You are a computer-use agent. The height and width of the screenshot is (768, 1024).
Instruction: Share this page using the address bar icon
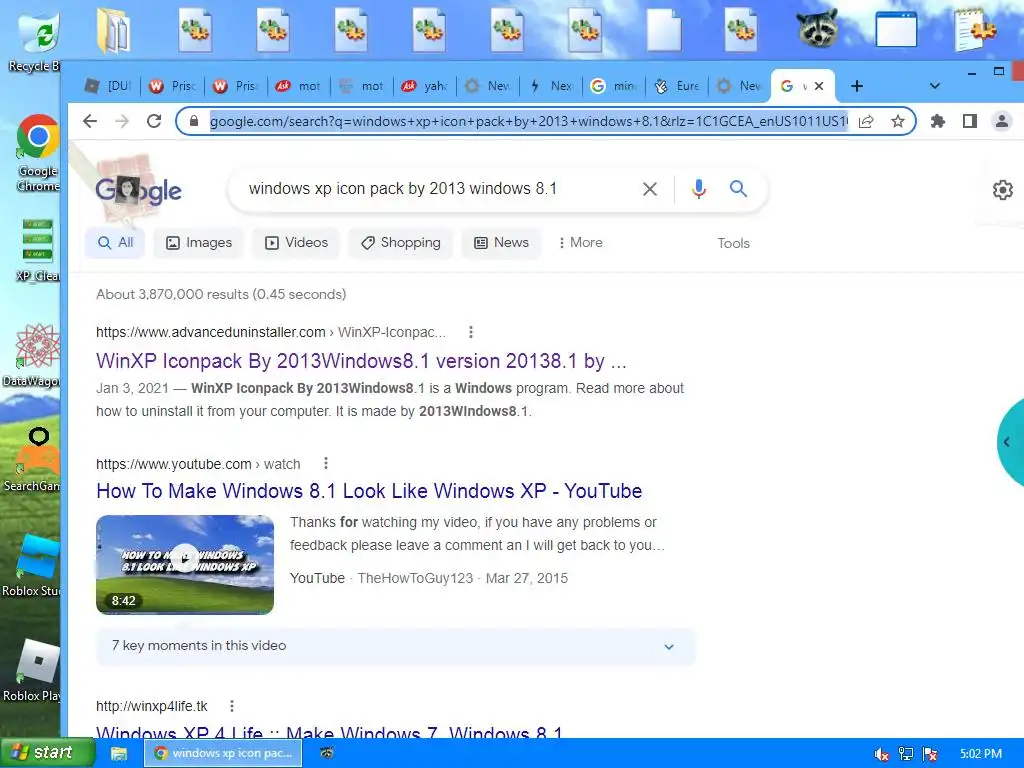click(x=866, y=121)
